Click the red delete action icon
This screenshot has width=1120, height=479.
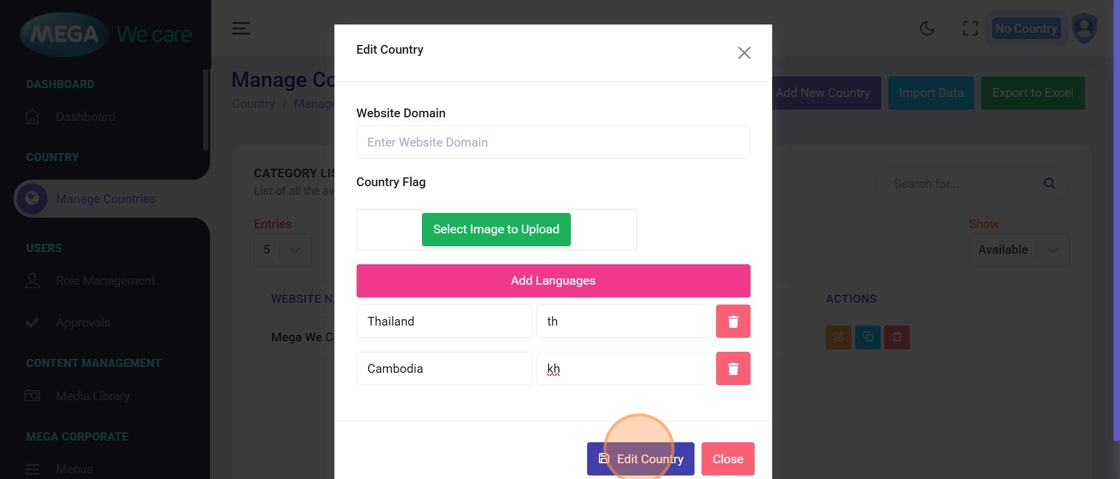coord(897,337)
